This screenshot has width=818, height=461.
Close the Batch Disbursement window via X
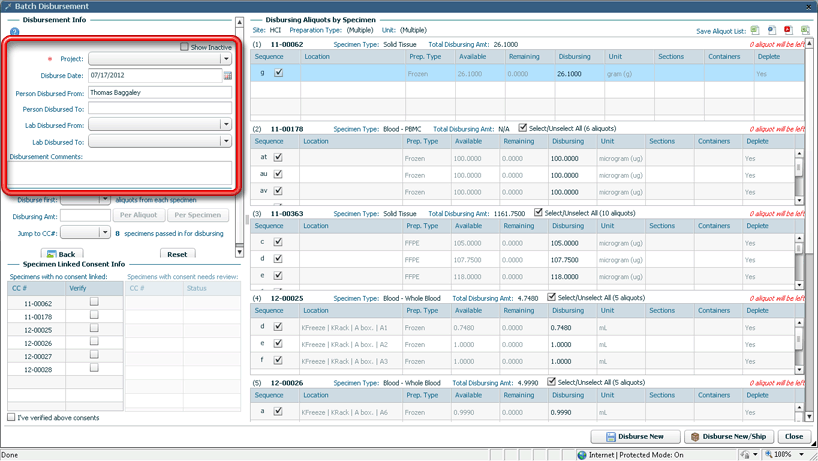pos(809,6)
